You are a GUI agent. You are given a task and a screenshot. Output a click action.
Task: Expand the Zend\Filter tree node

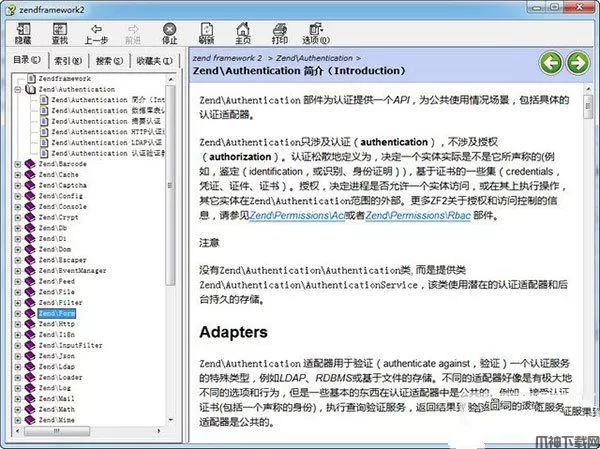coord(18,303)
